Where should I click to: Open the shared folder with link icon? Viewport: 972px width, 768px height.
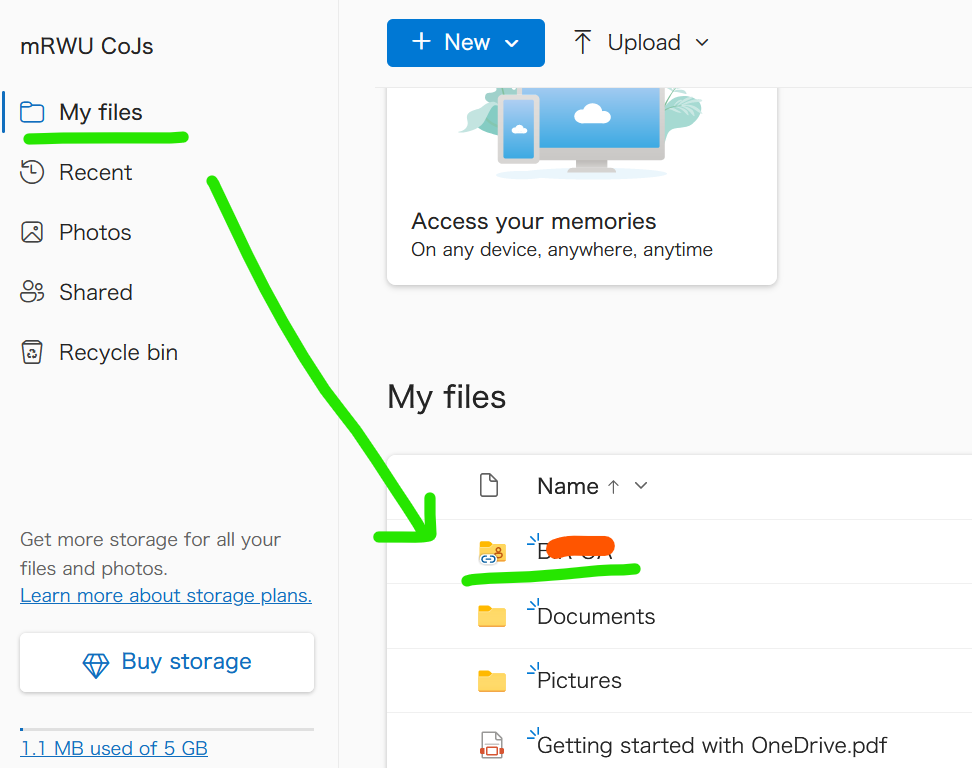492,552
